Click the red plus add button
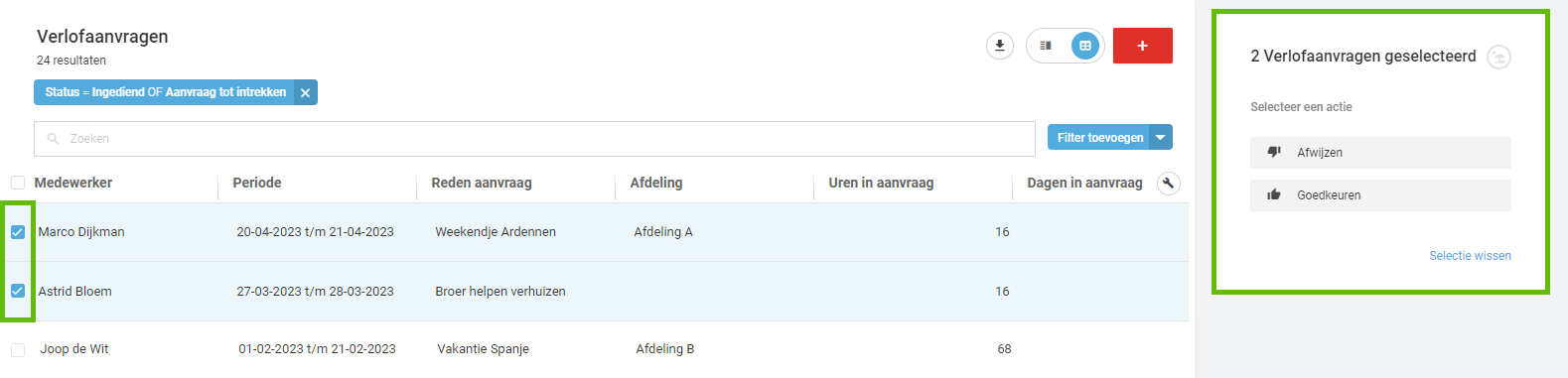The height and width of the screenshot is (378, 1568). tap(1143, 46)
